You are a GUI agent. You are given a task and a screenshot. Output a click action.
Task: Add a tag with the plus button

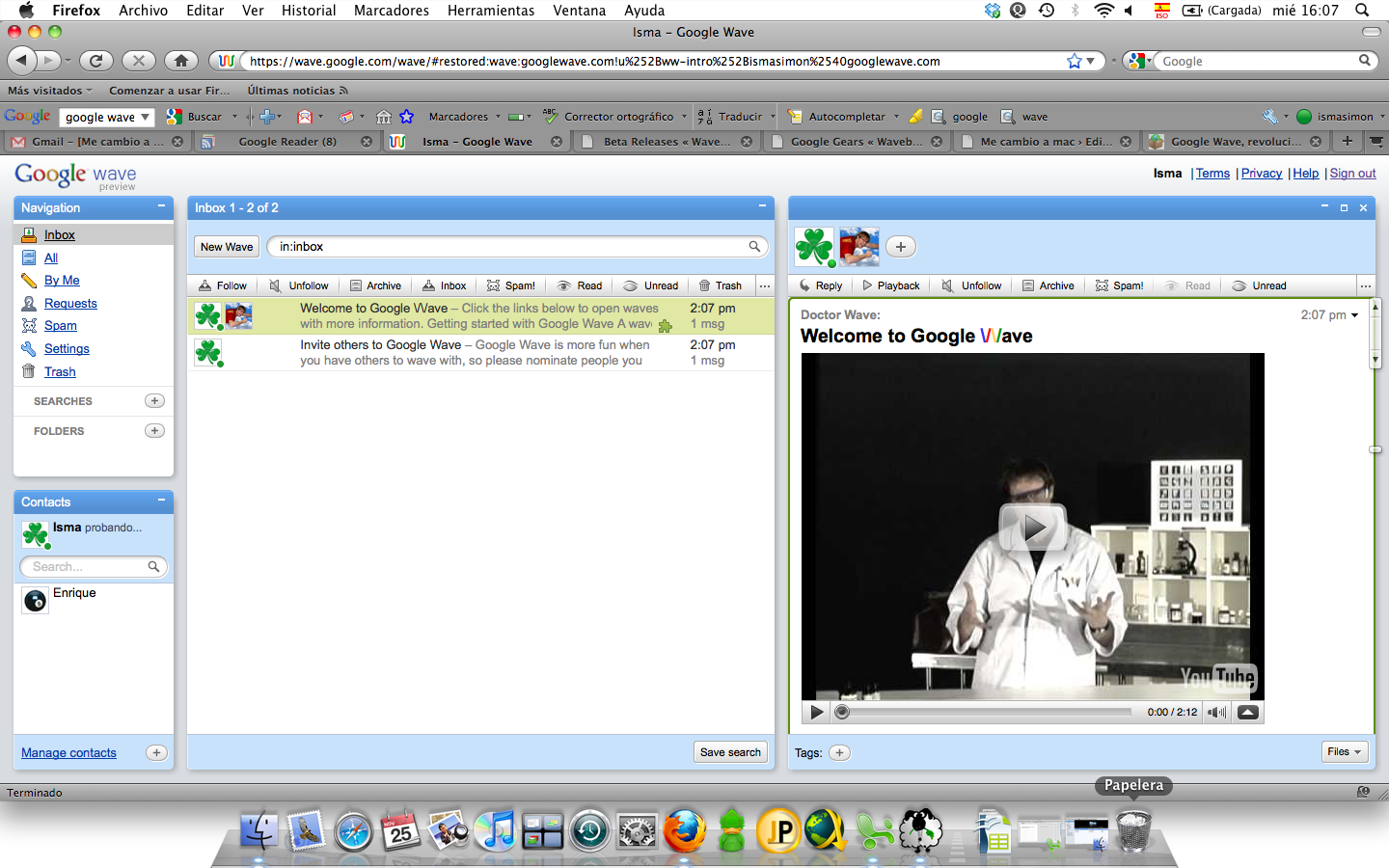tap(840, 753)
